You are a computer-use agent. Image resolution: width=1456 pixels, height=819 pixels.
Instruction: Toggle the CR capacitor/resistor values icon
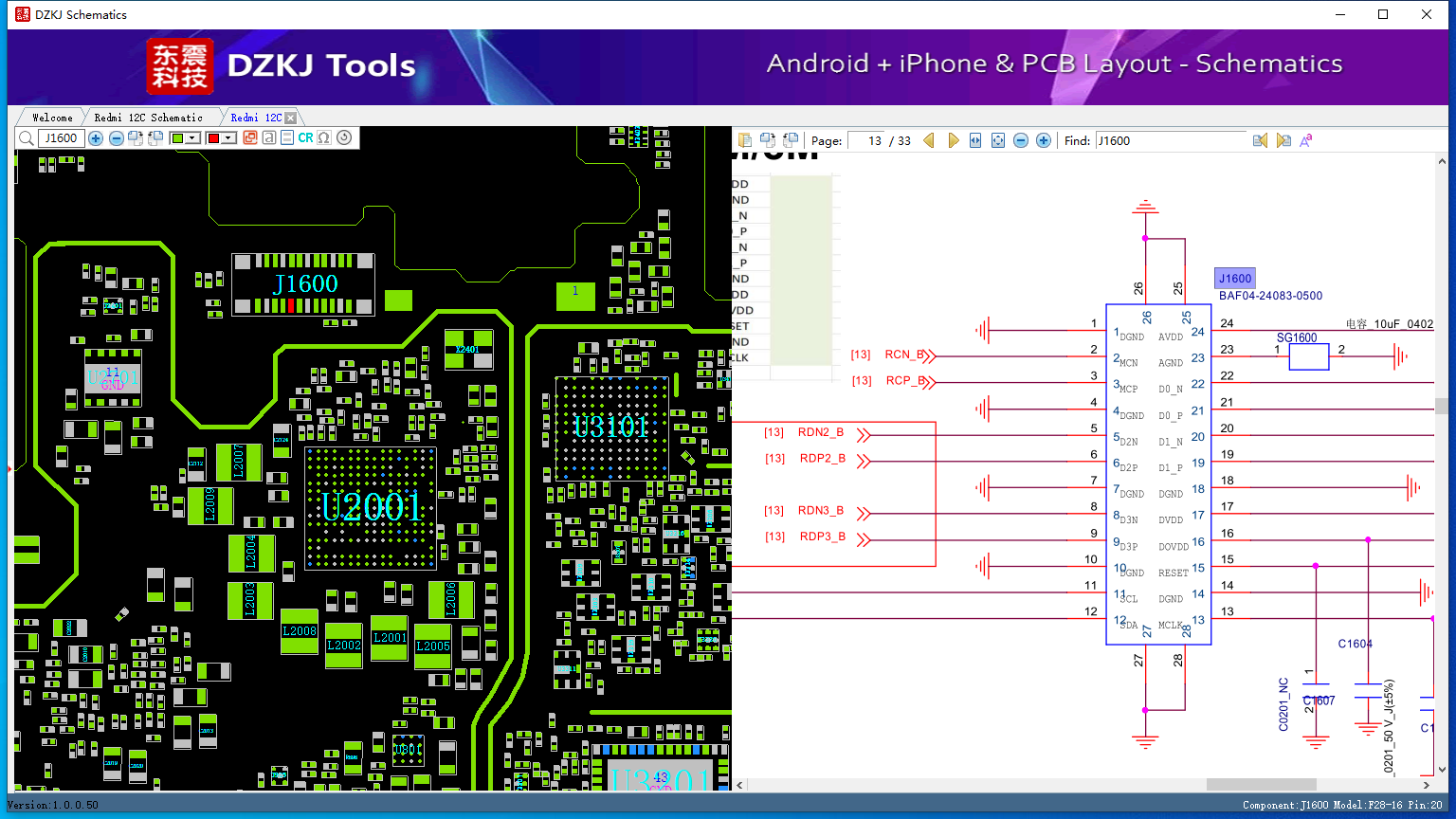pyautogui.click(x=305, y=138)
